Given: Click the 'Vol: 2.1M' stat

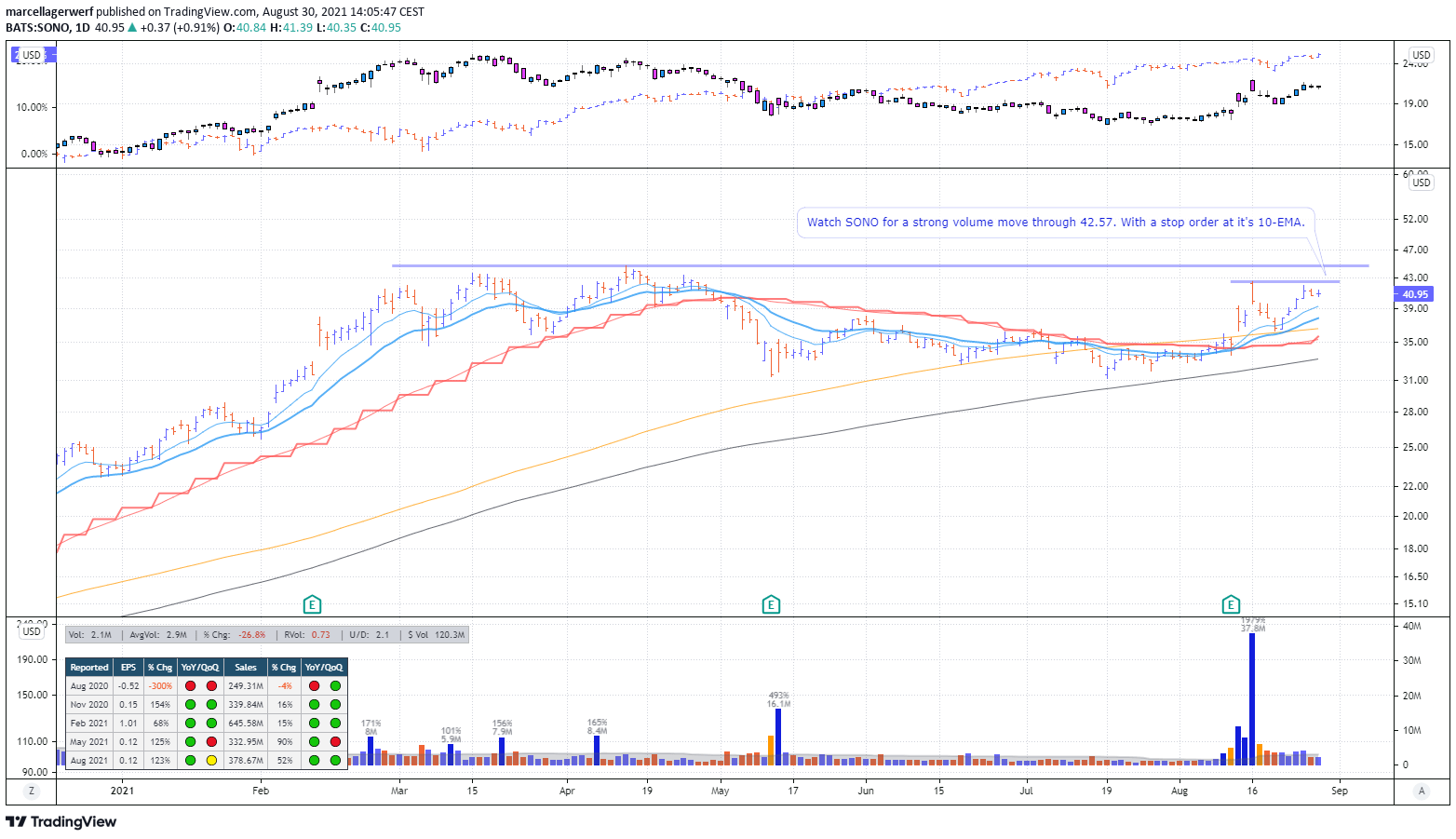Looking at the screenshot, I should pos(89,635).
